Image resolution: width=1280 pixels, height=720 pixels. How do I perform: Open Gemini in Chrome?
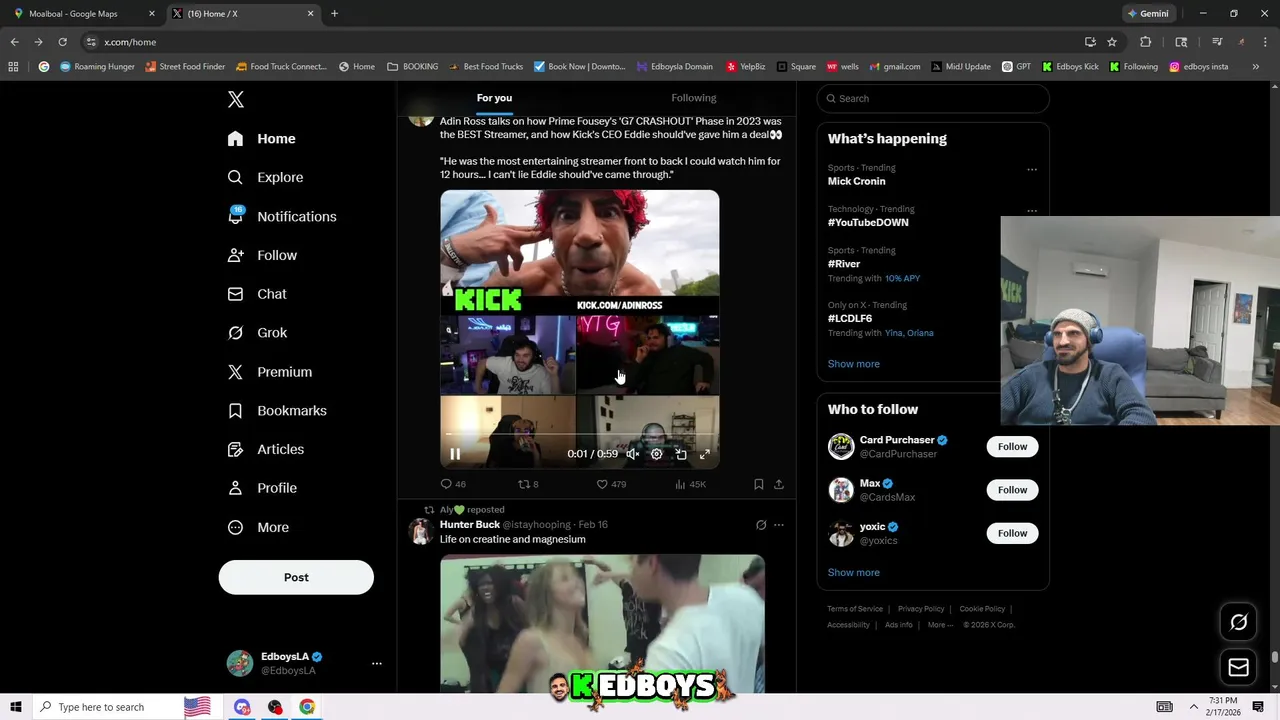pos(1148,14)
